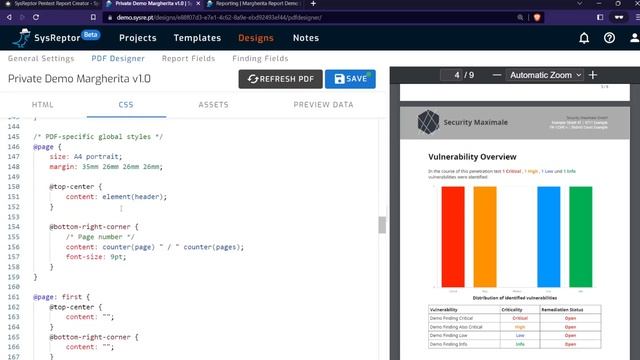The image size is (640, 360).
Task: Click the green Info bar in chart
Action: click(x=580, y=237)
